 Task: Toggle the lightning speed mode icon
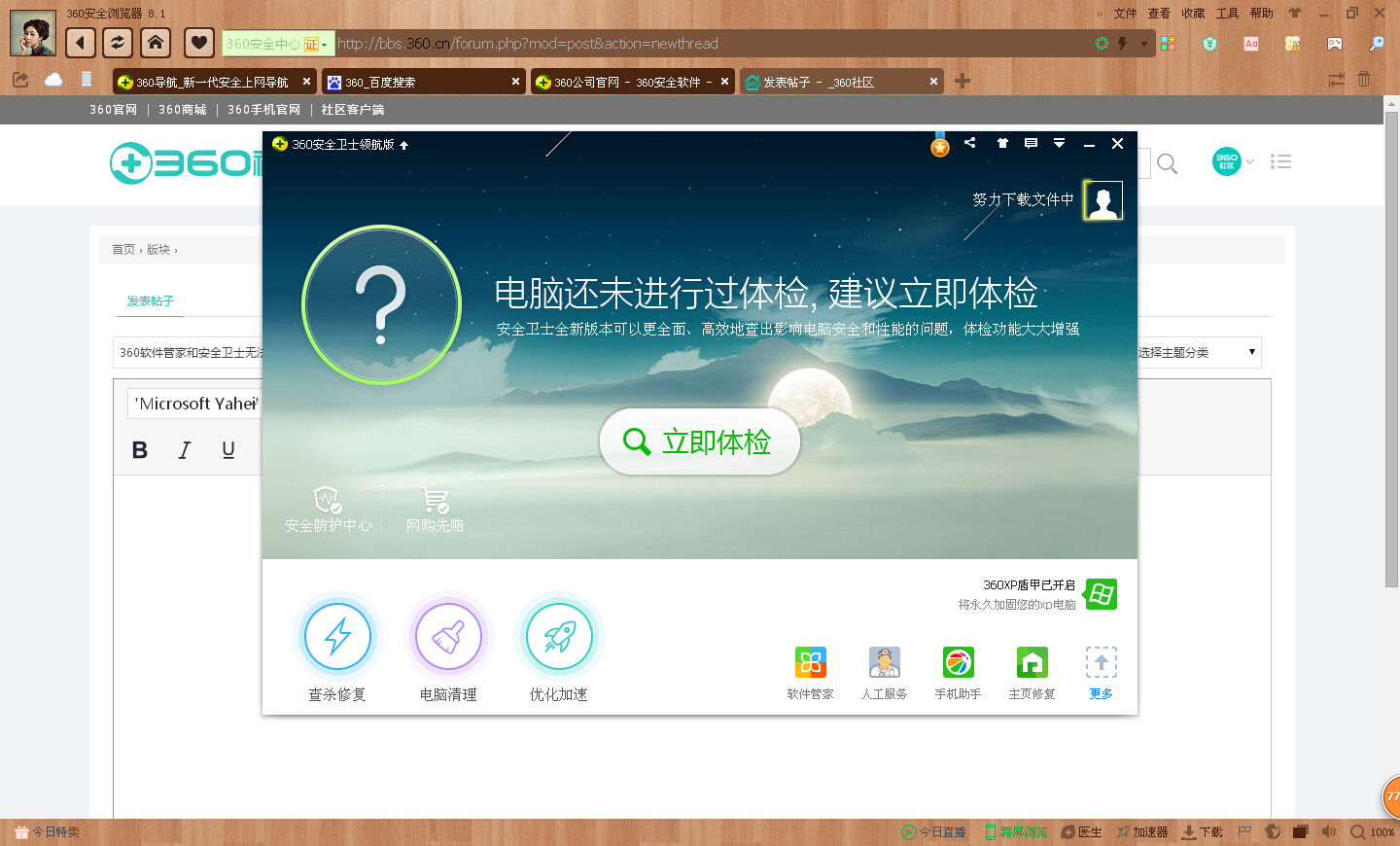1122,44
